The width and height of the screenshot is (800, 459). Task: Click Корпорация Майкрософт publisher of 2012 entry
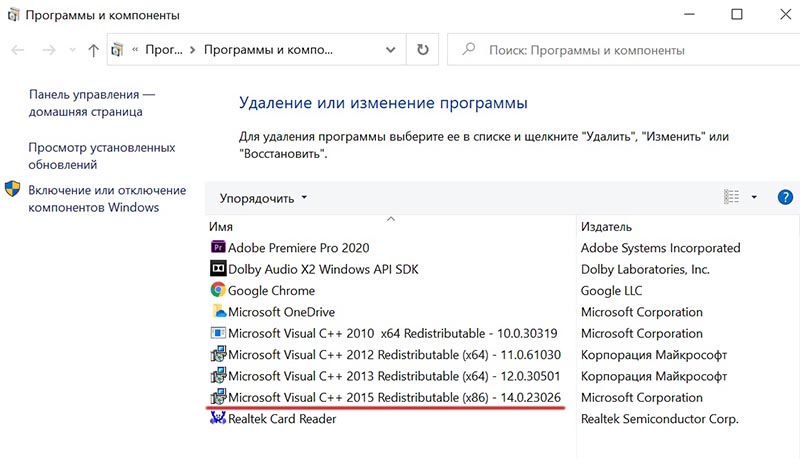(x=654, y=354)
